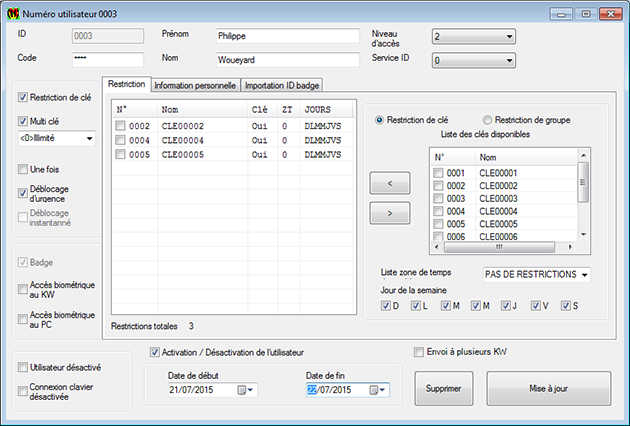The image size is (630, 426).
Task: Switch to Information personnelle tab
Action: coord(195,86)
